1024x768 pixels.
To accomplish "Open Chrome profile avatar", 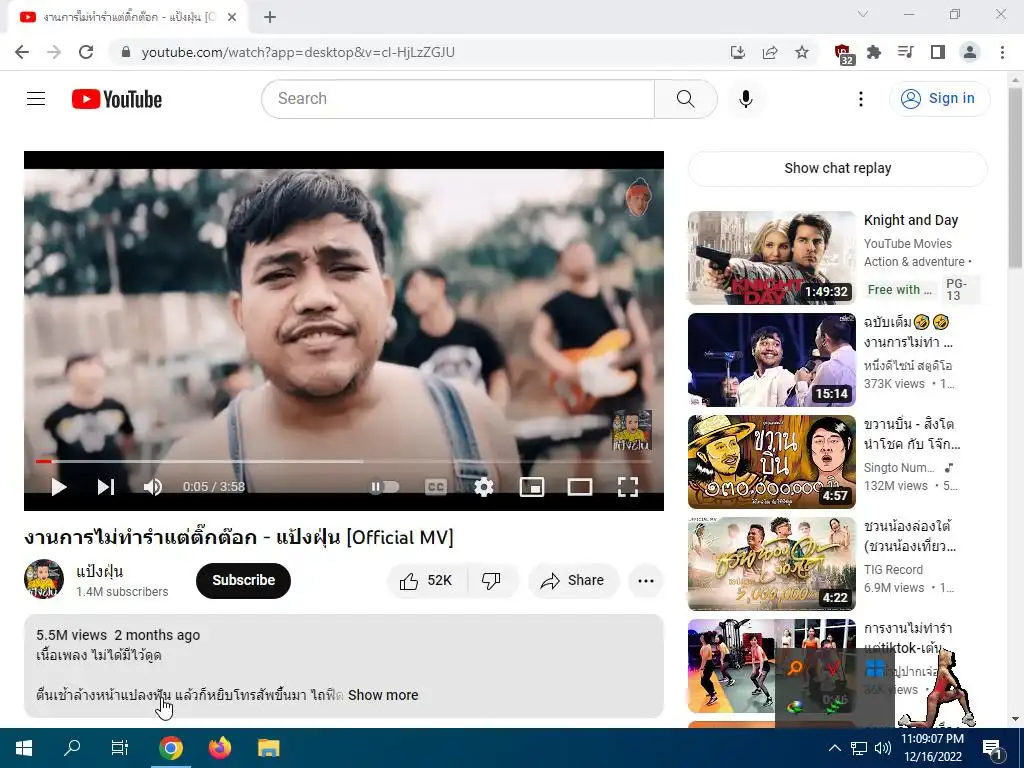I will point(970,52).
